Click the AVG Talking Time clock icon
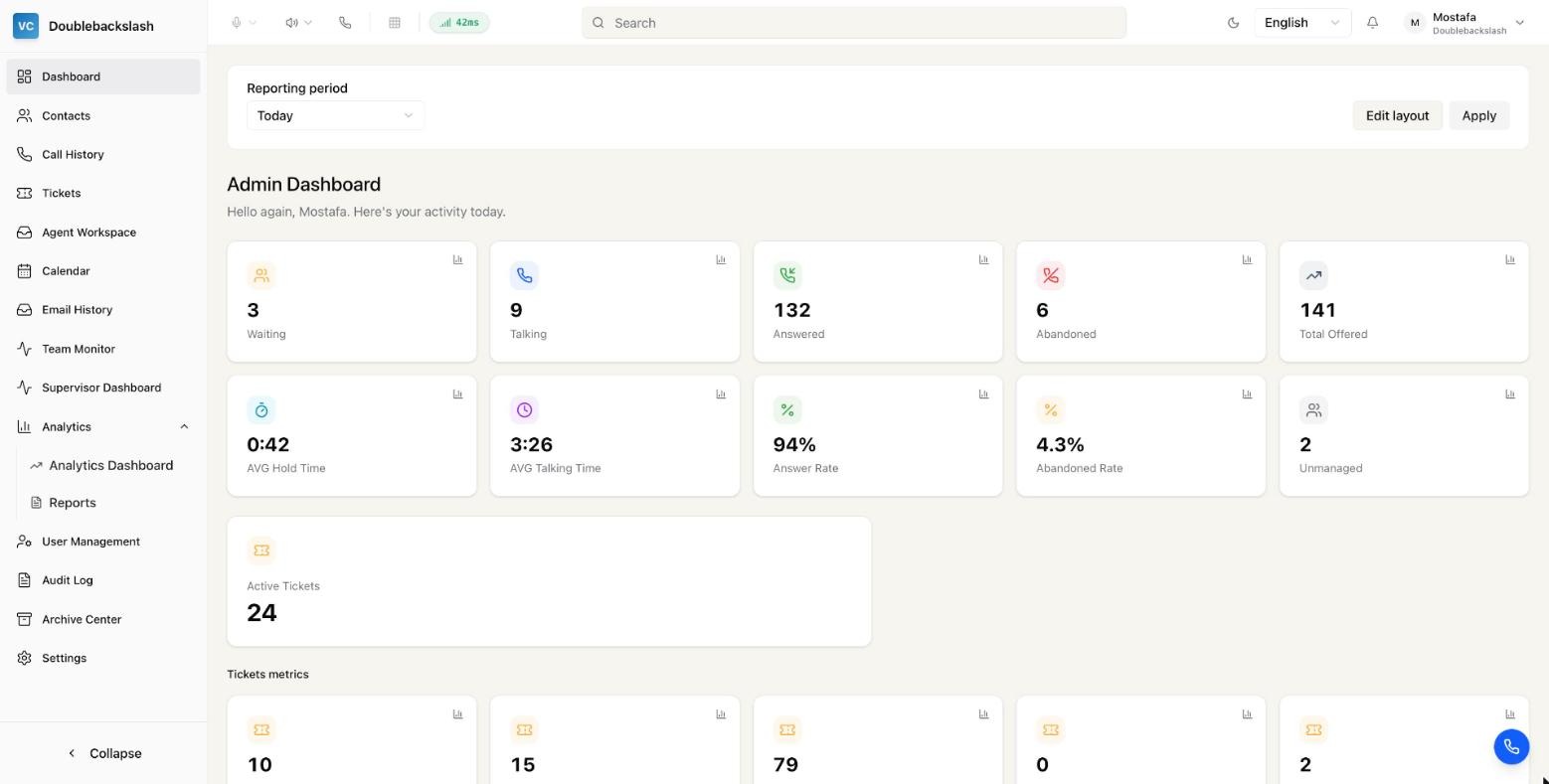The height and width of the screenshot is (784, 1549). (524, 409)
